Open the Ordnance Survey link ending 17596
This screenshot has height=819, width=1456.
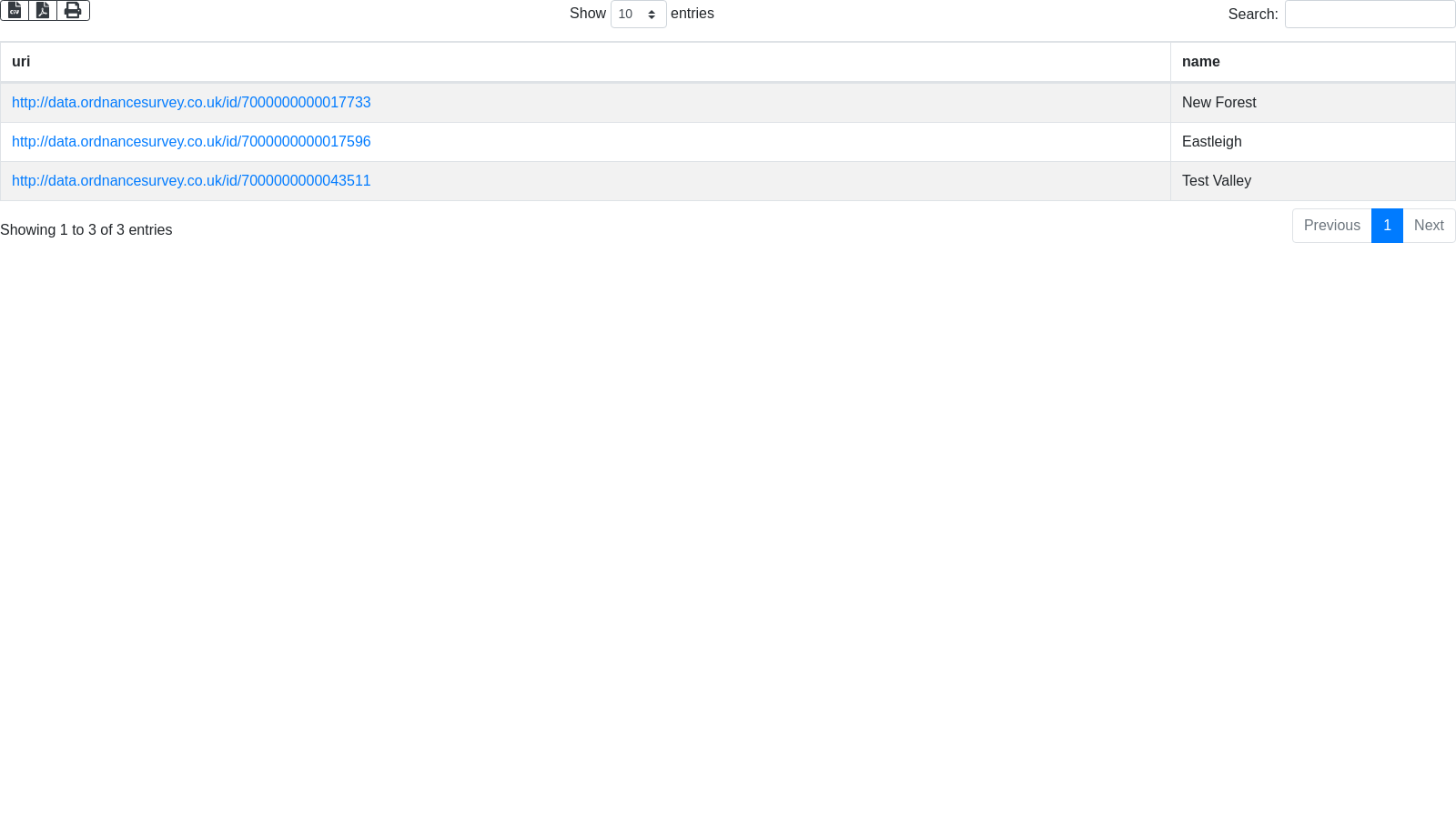coord(191,142)
